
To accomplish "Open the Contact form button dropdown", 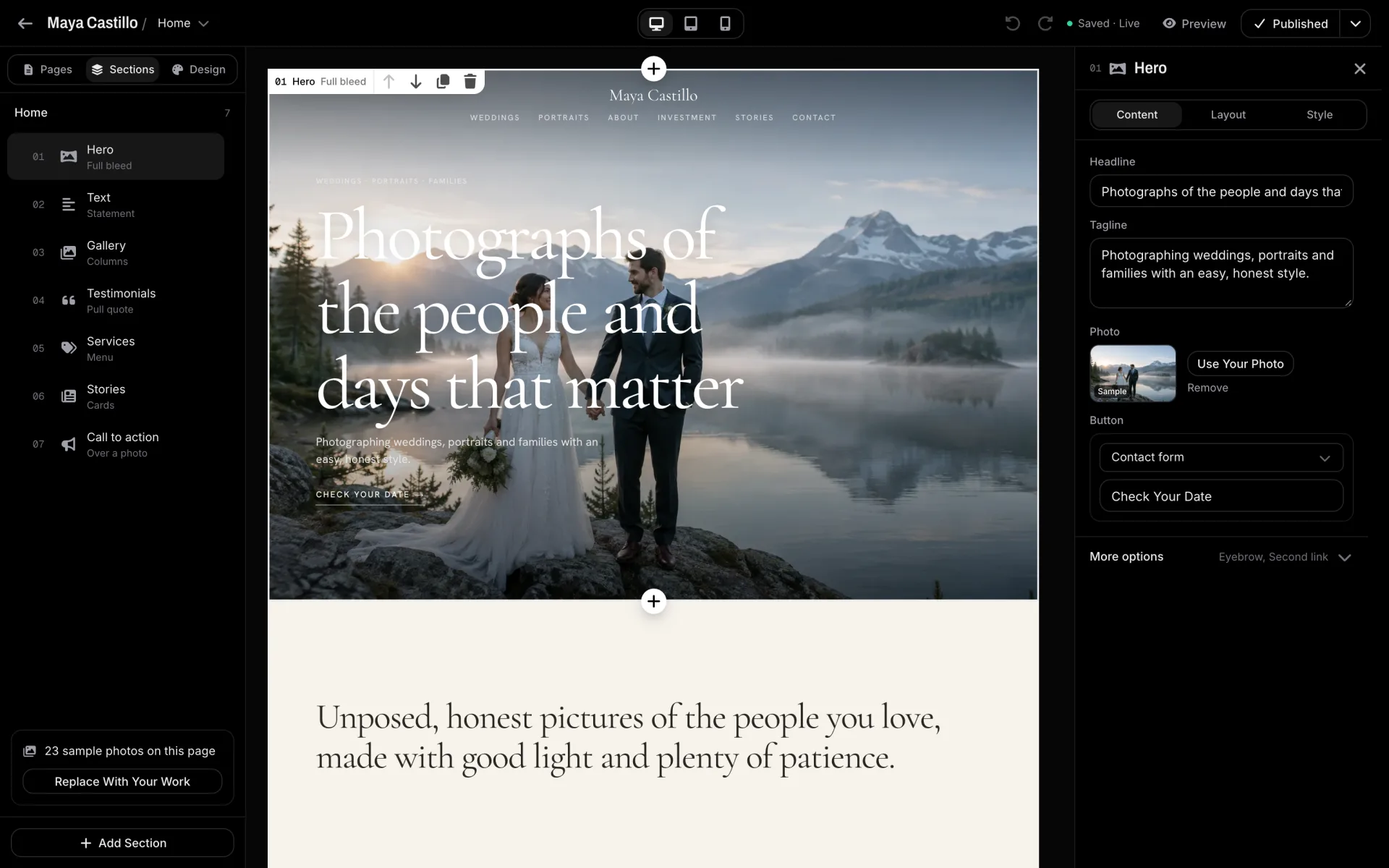I will [x=1221, y=457].
